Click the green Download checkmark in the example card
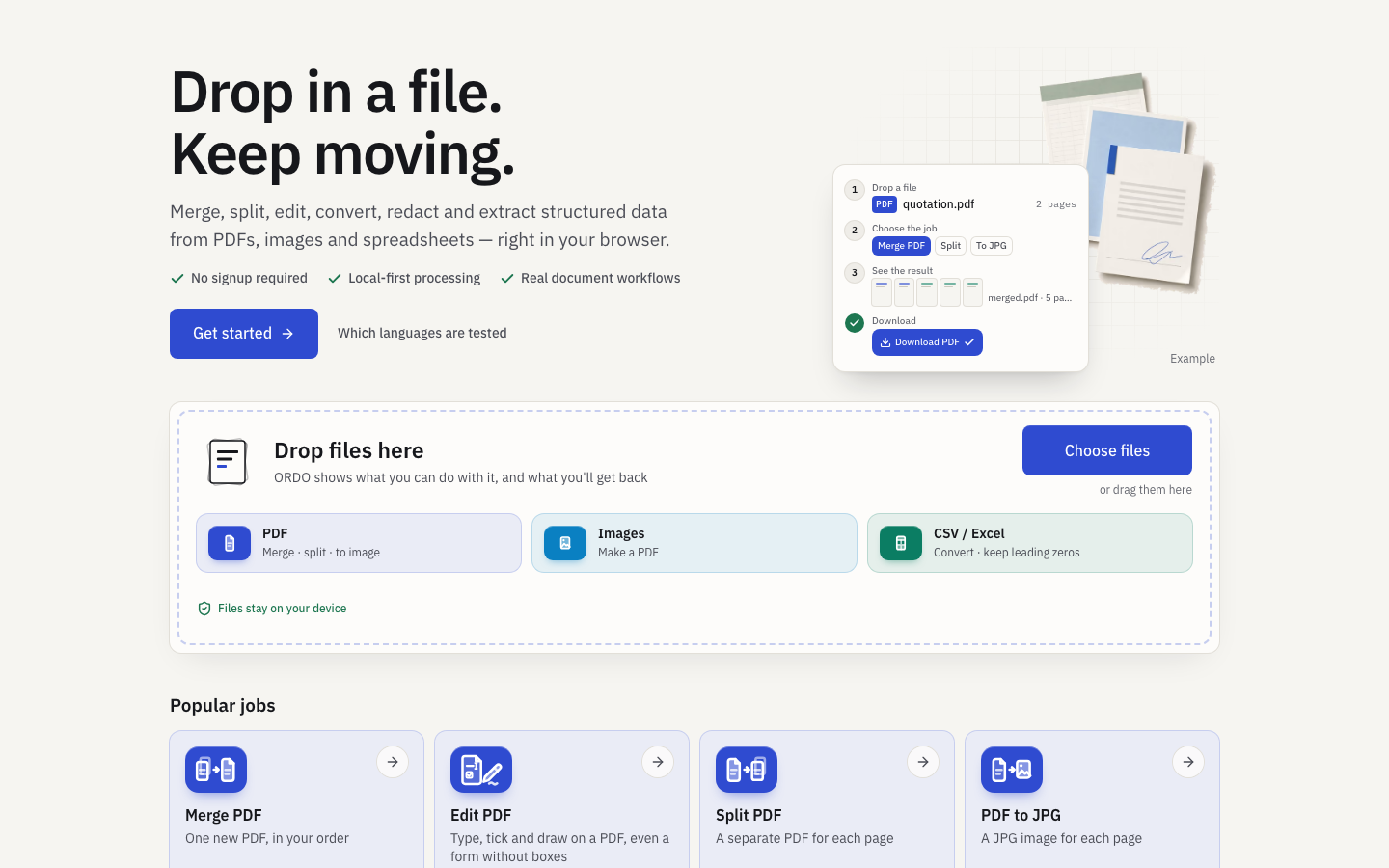 point(855,323)
